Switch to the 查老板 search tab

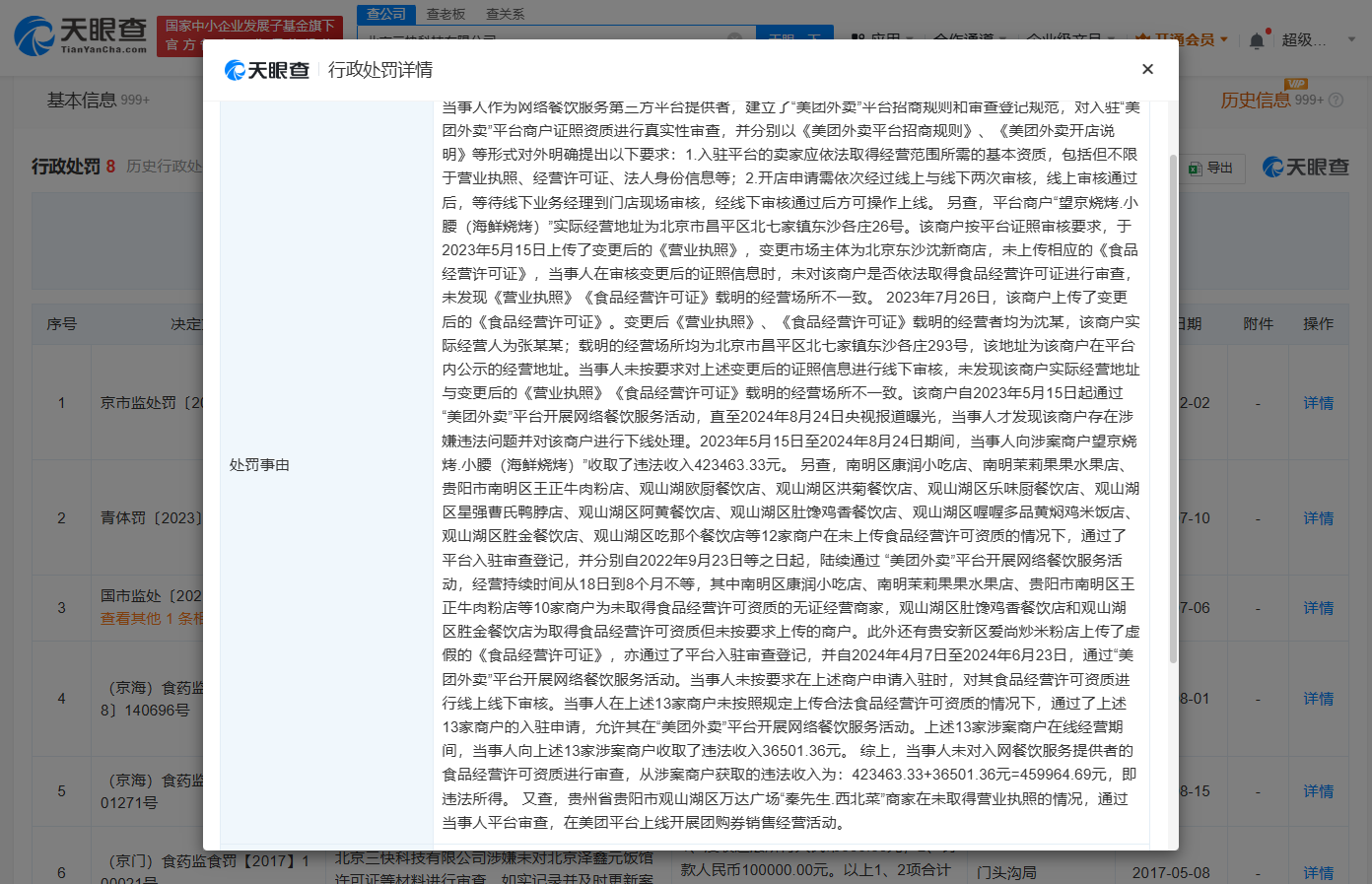[446, 14]
